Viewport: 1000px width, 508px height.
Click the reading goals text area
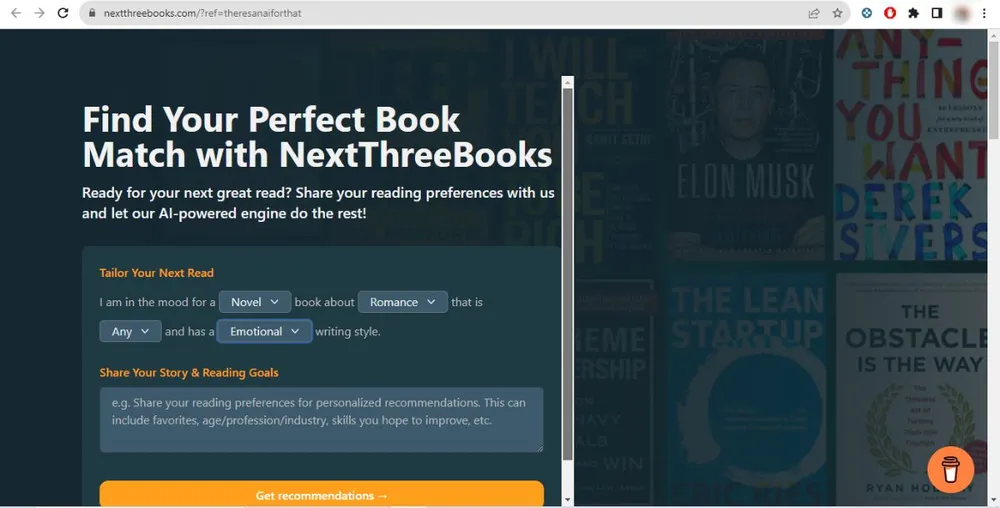[321, 420]
